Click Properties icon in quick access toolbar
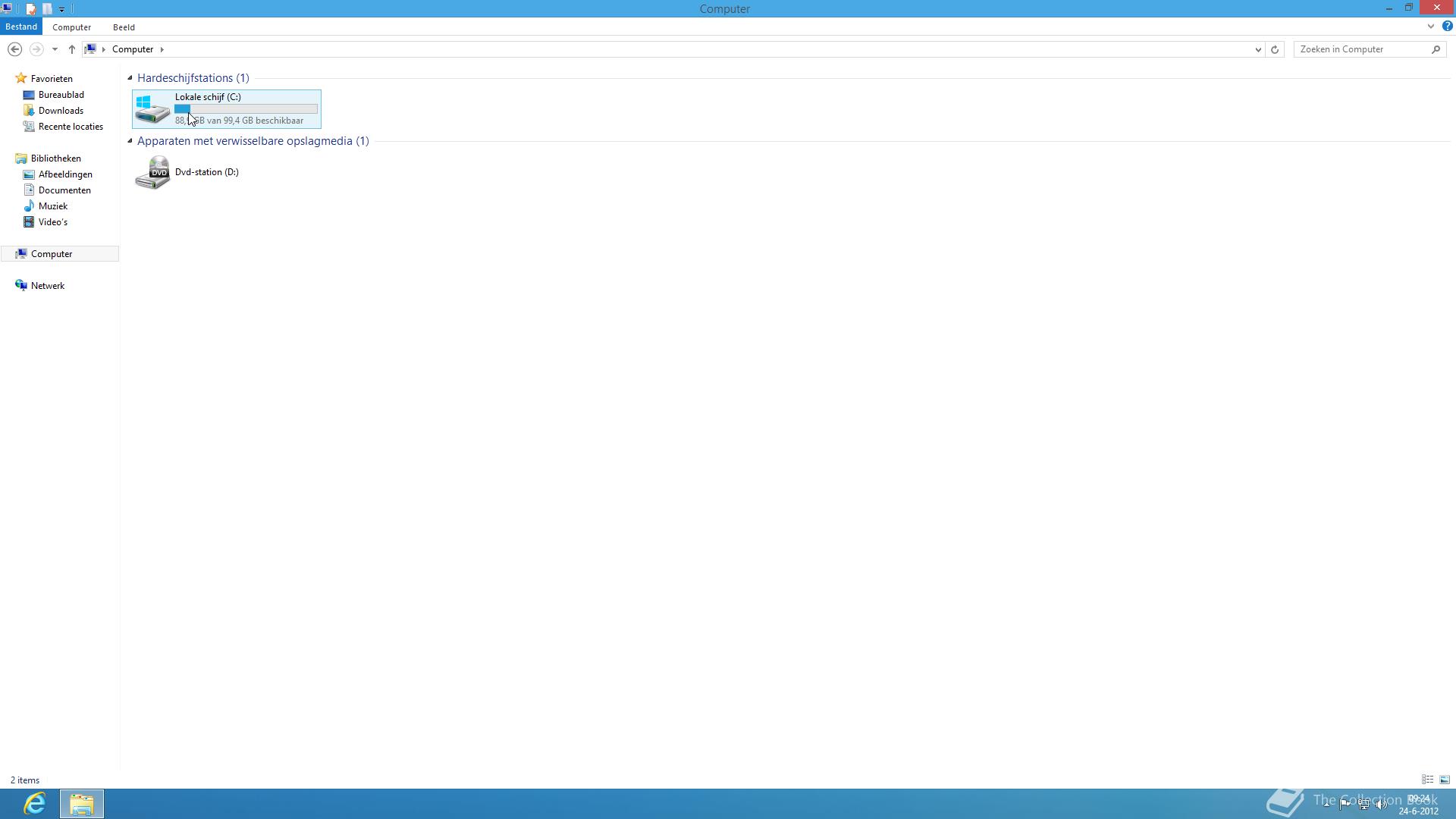This screenshot has width=1456, height=819. pos(30,9)
